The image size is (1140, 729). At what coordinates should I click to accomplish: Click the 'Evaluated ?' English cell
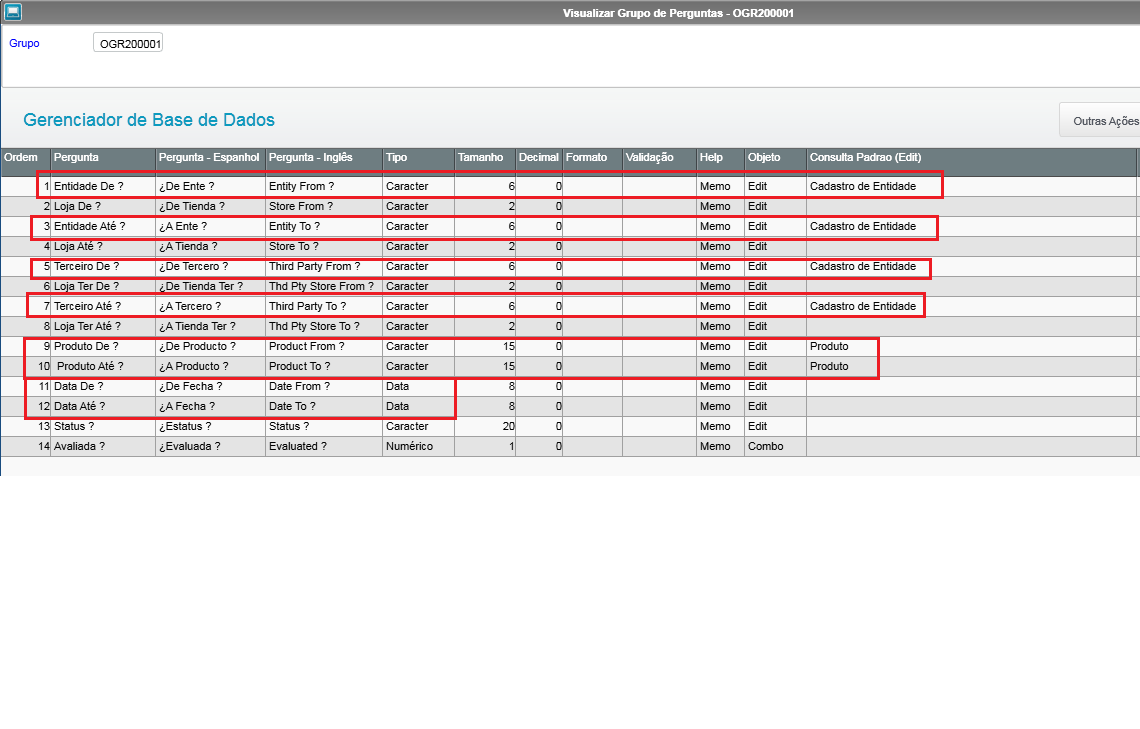324,446
